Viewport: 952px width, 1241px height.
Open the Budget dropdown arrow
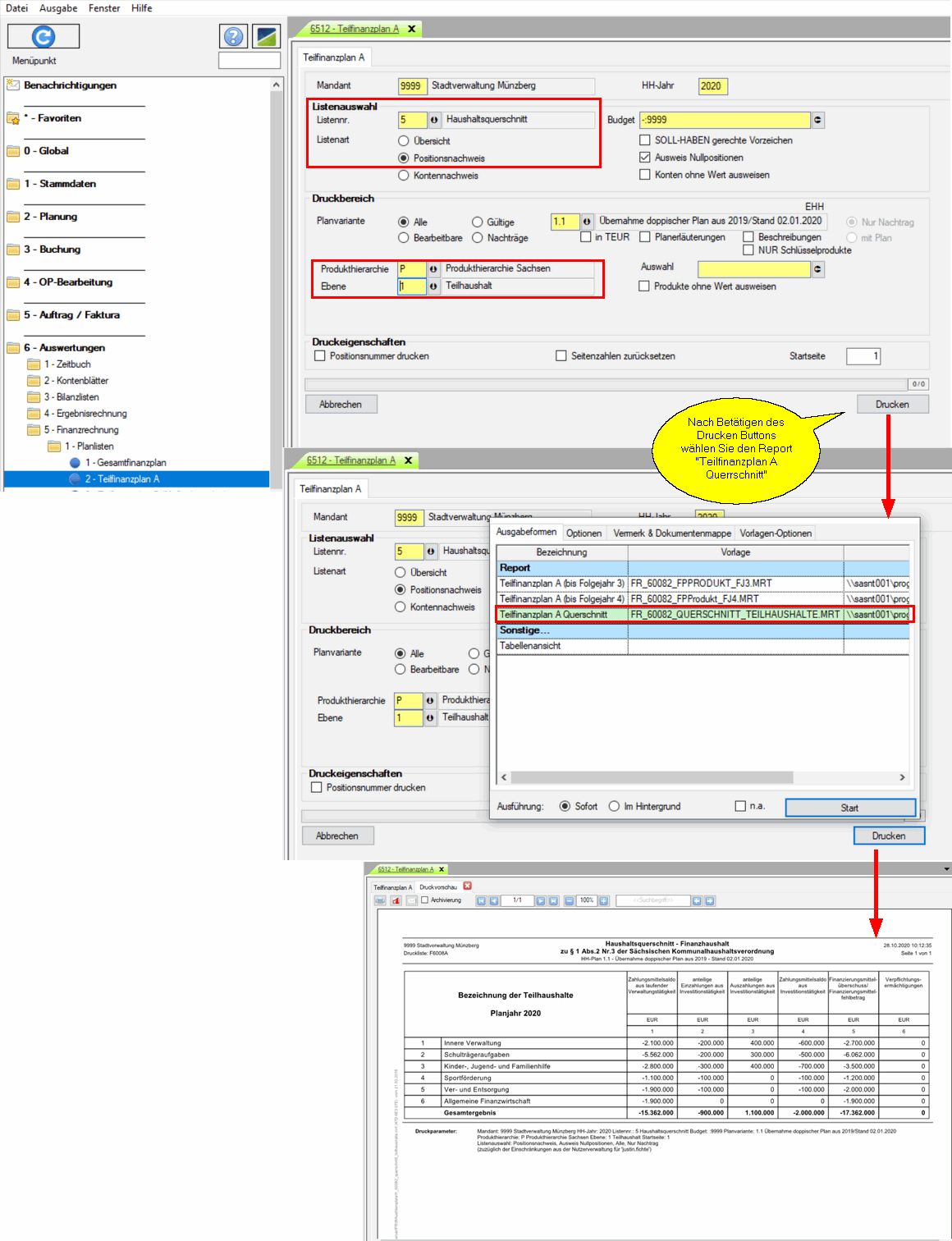point(817,120)
